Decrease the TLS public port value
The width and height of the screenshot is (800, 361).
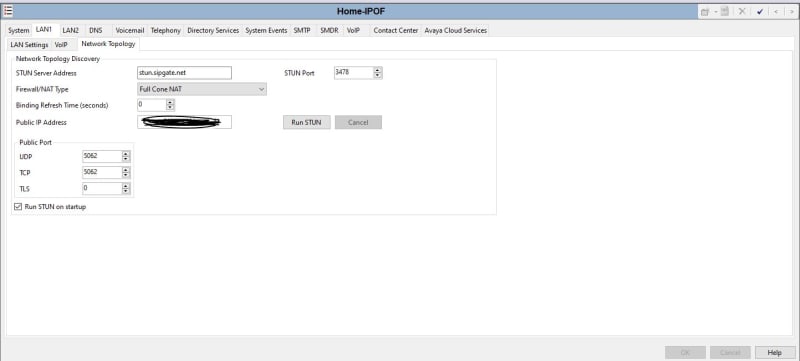pyautogui.click(x=126, y=192)
